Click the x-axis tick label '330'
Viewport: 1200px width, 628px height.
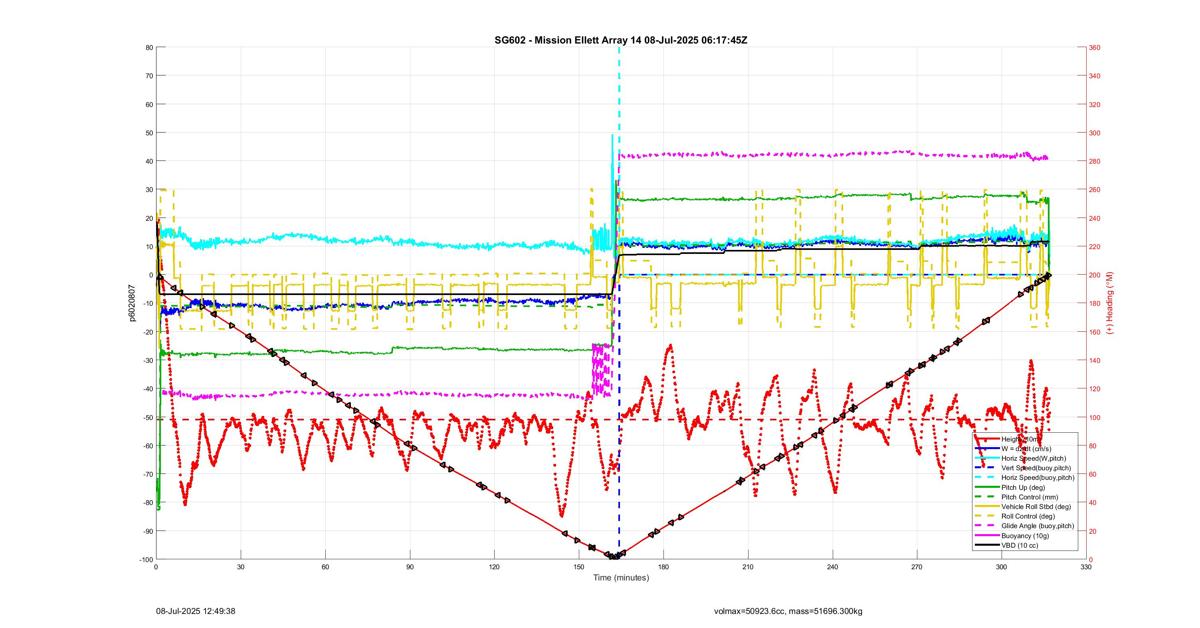1086,567
